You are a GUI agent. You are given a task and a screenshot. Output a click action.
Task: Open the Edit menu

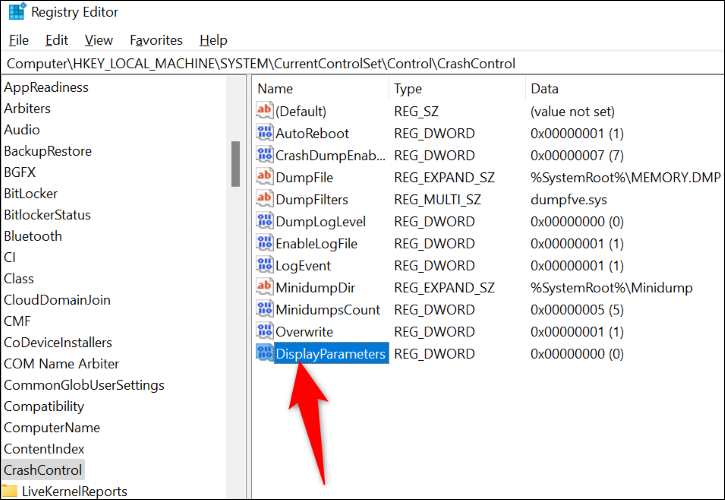[56, 40]
